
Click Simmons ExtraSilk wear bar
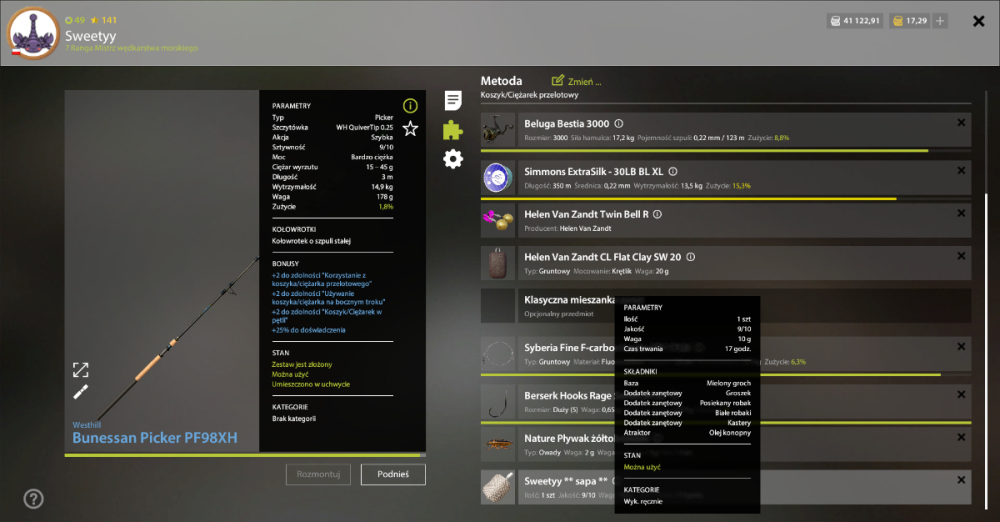click(x=726, y=199)
